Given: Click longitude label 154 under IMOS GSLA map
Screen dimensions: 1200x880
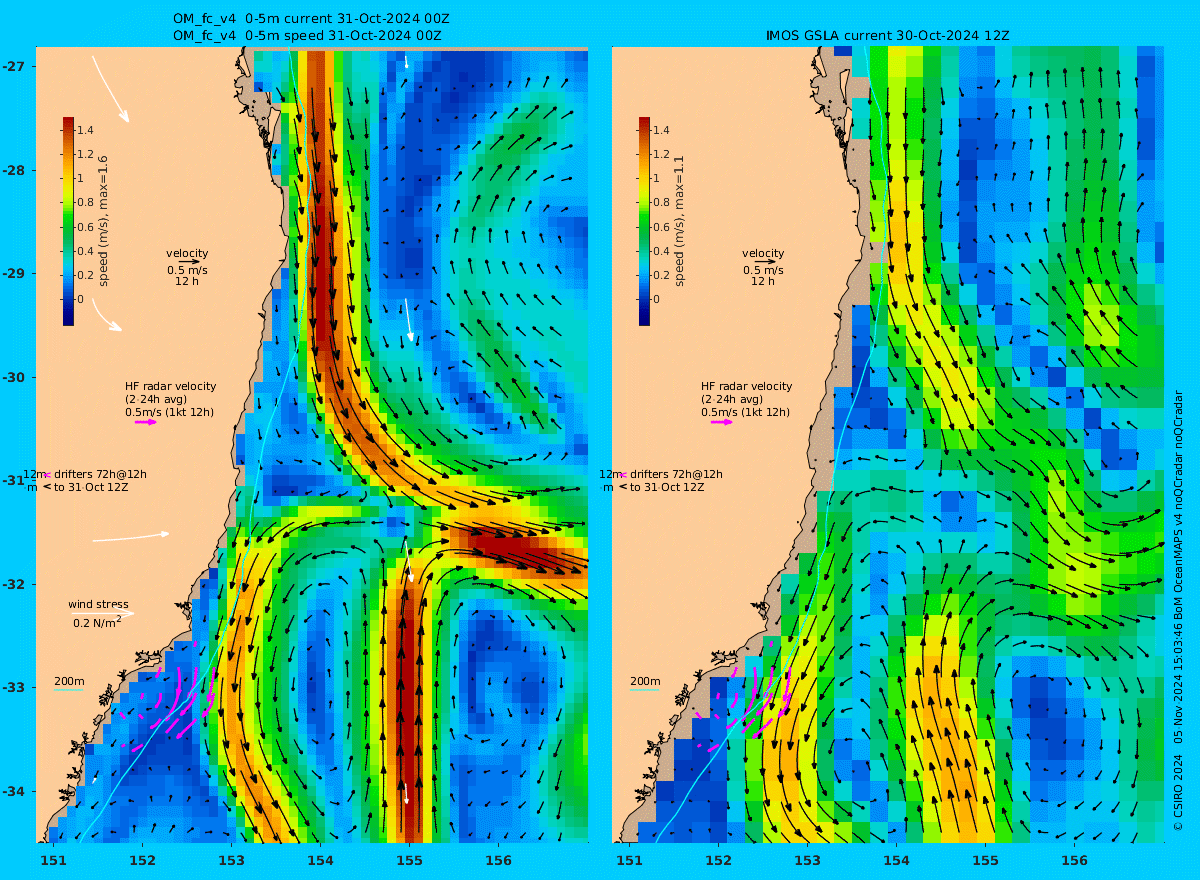Looking at the screenshot, I should pyautogui.click(x=896, y=860).
